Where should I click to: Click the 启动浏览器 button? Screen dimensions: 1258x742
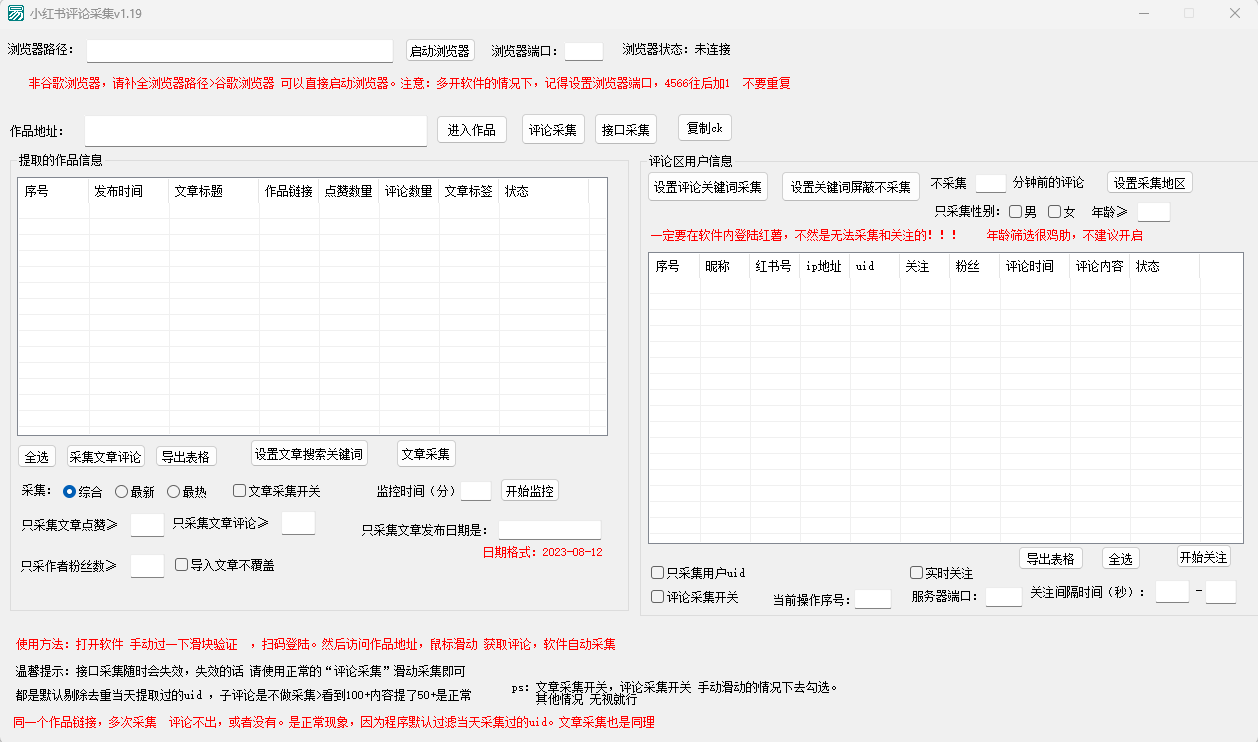click(439, 51)
